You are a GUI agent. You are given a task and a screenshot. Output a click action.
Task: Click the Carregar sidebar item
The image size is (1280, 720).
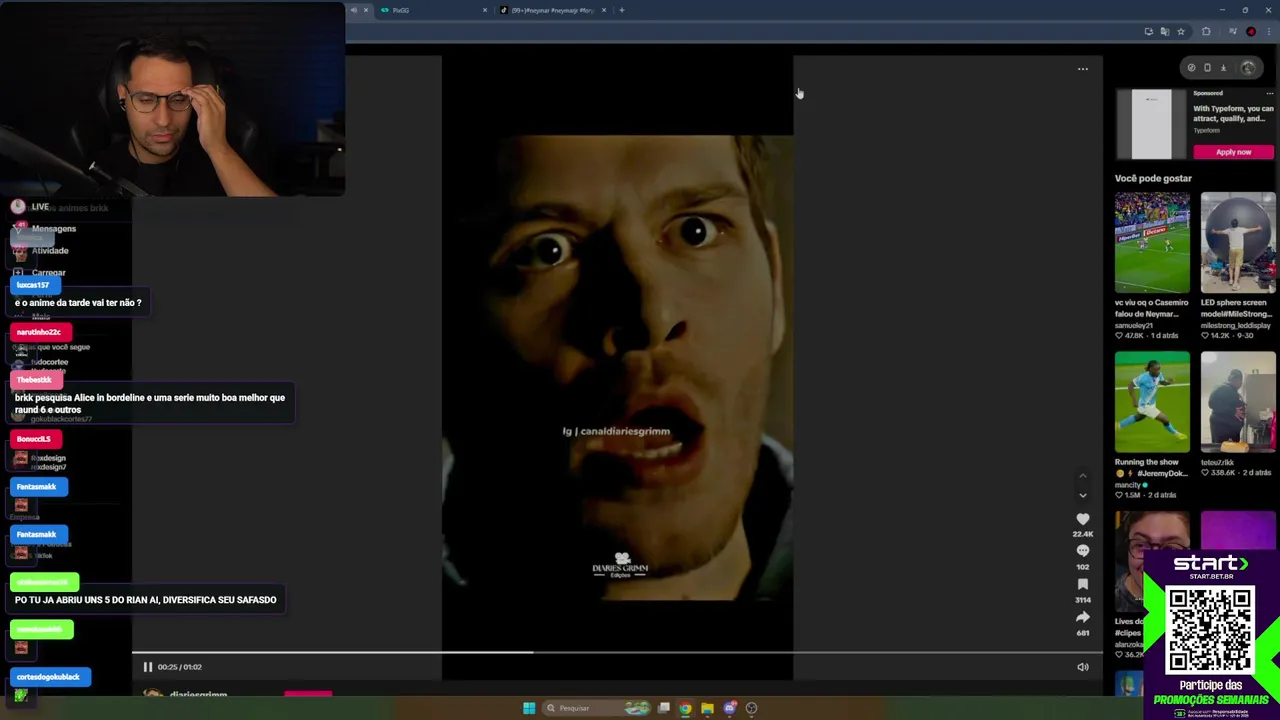48,273
